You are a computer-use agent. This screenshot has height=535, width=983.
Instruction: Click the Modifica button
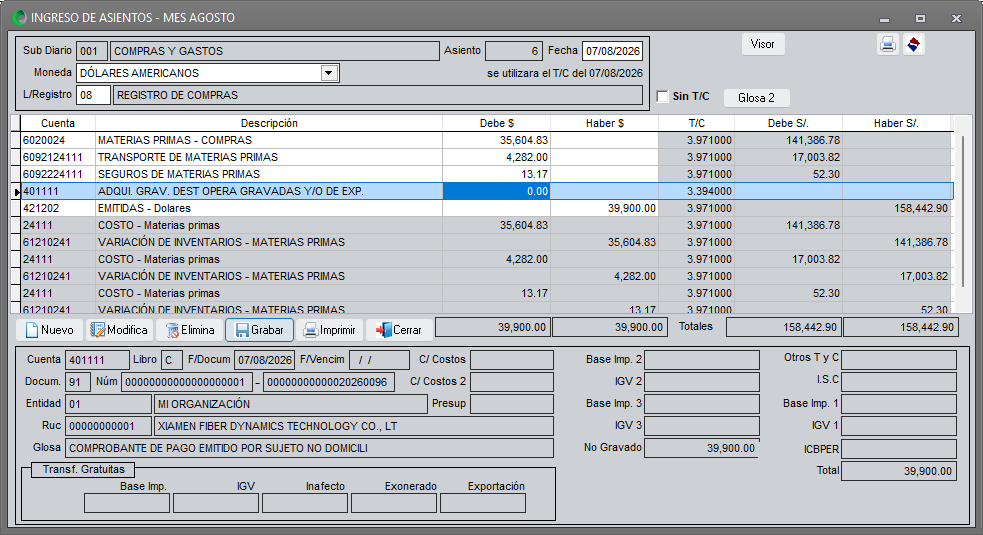[x=119, y=330]
